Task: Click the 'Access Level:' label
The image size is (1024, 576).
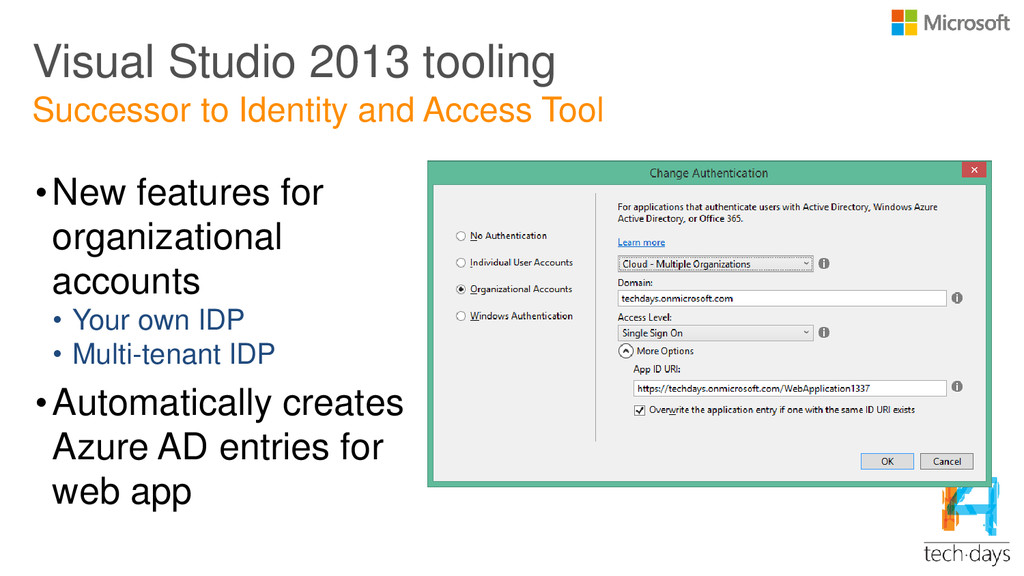Action: pyautogui.click(x=645, y=317)
